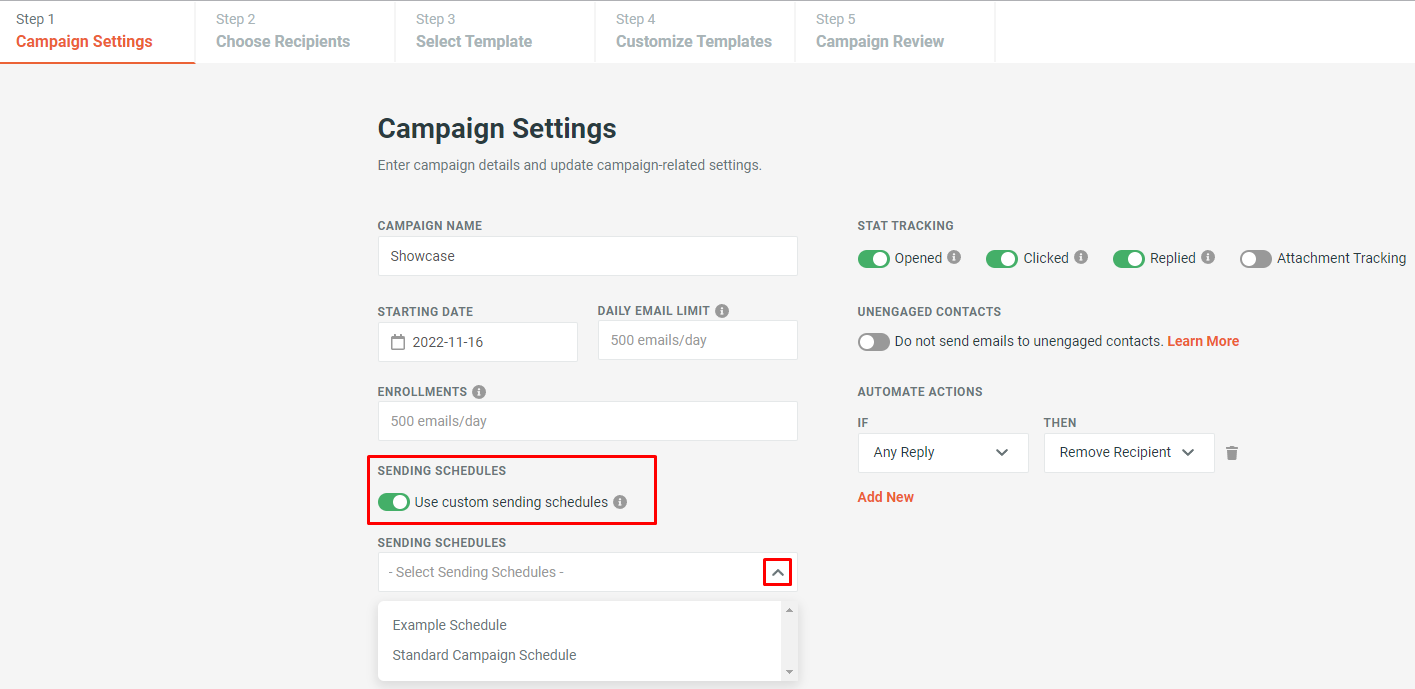Open the Any Reply condition dropdown

pyautogui.click(x=942, y=453)
